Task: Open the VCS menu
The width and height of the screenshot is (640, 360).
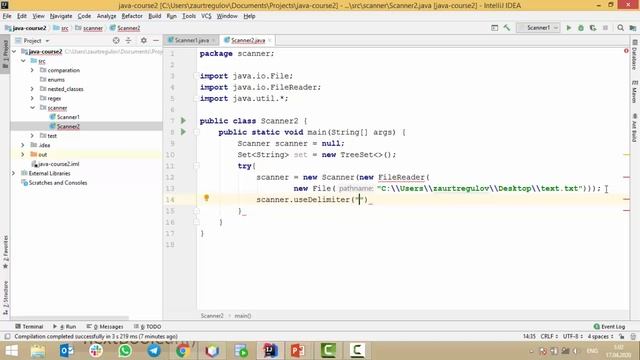Action: 206,16
